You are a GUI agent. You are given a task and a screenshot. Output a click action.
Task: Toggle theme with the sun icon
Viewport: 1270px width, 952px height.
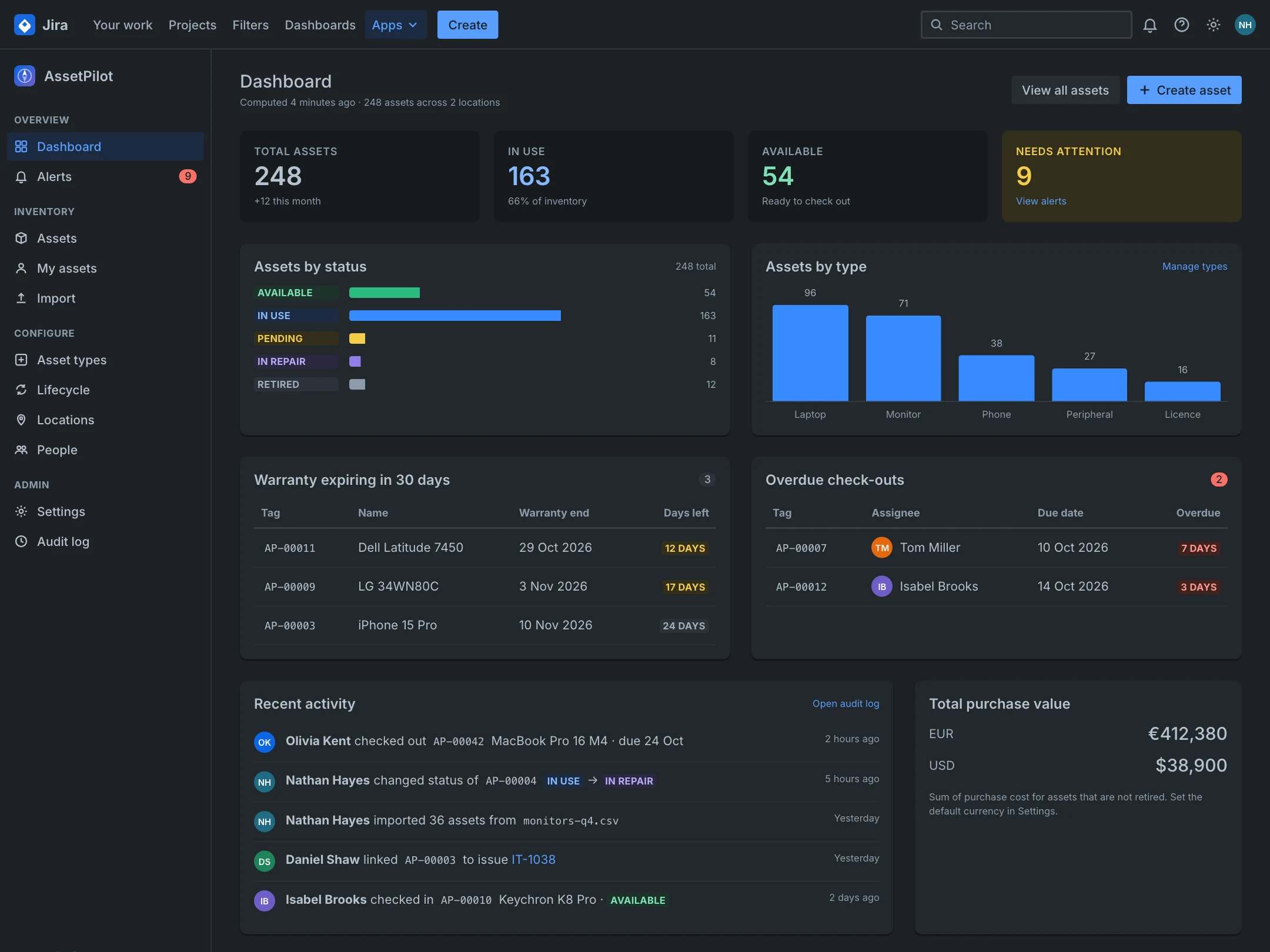(x=1214, y=25)
